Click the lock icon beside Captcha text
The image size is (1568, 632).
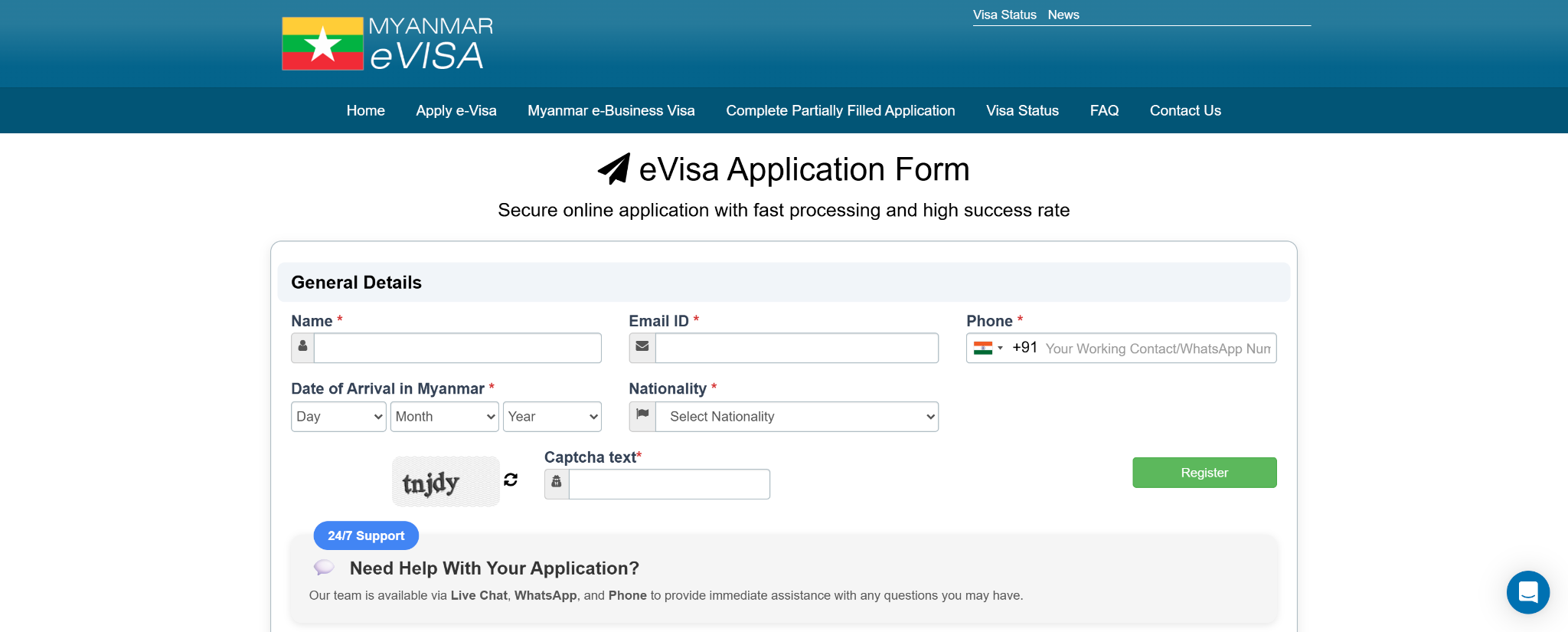[x=557, y=483]
